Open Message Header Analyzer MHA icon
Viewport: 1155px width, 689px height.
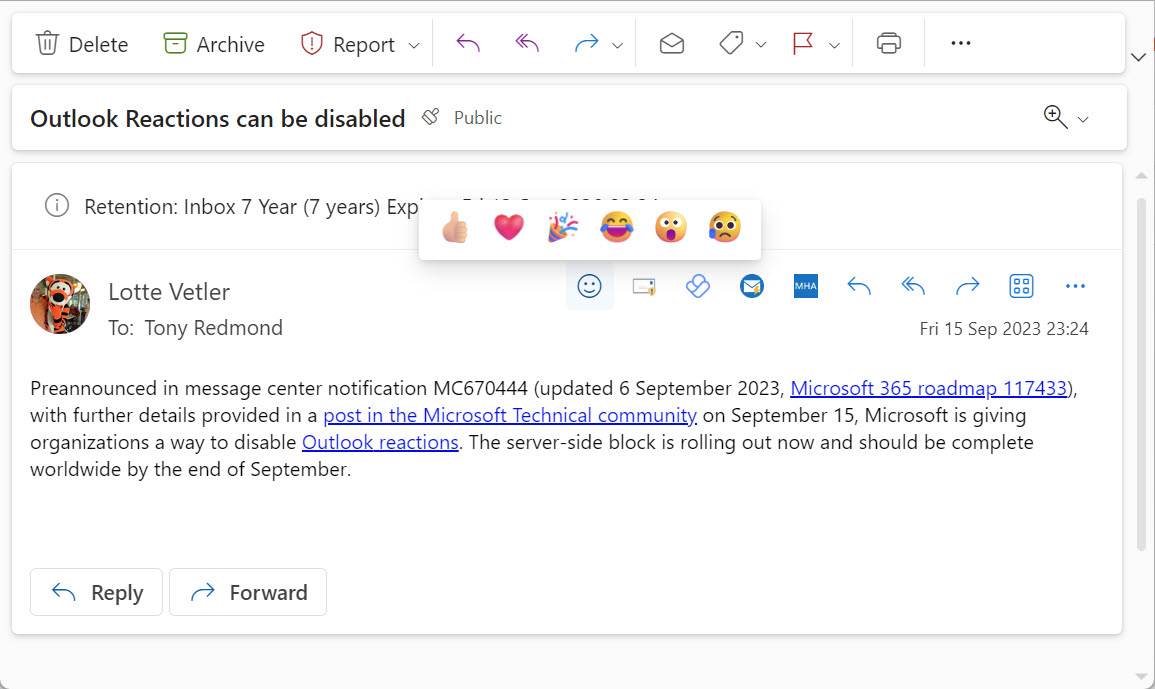pyautogui.click(x=806, y=286)
